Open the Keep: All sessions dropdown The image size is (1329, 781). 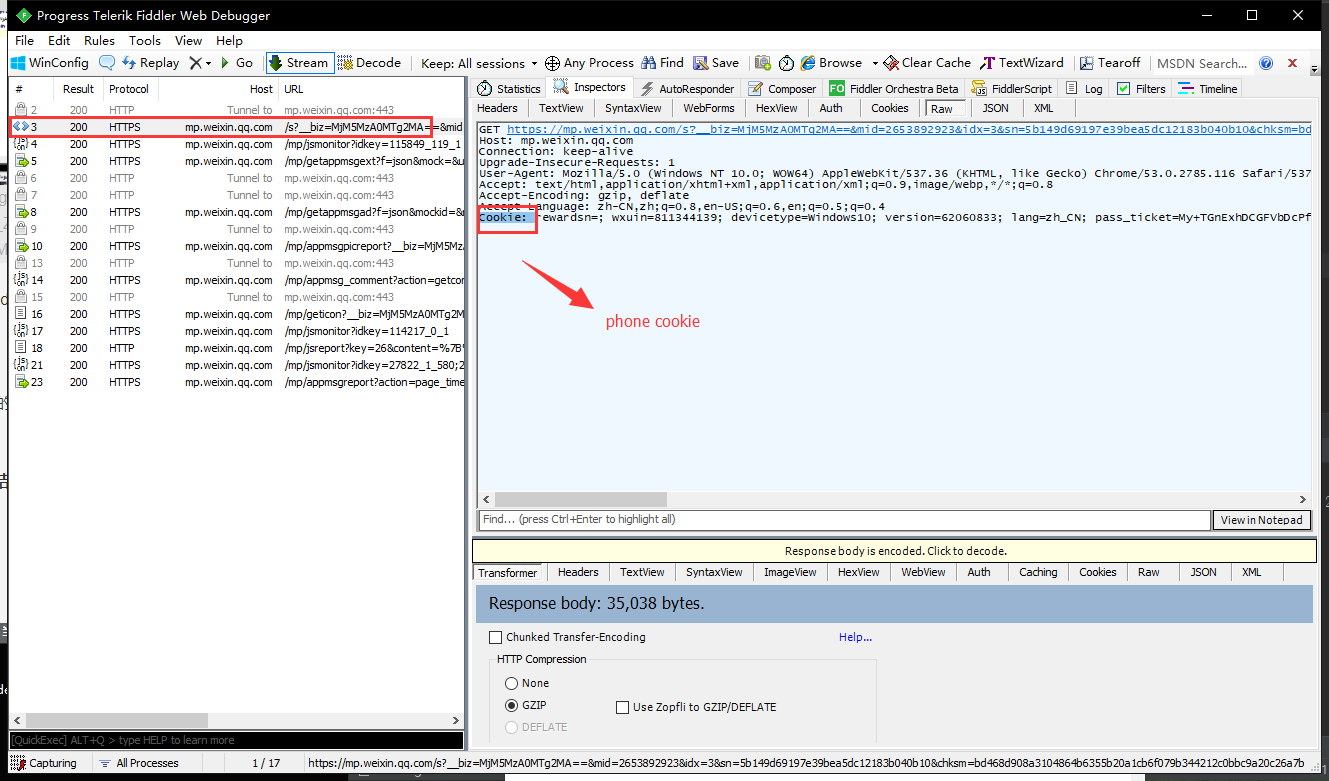pyautogui.click(x=479, y=63)
